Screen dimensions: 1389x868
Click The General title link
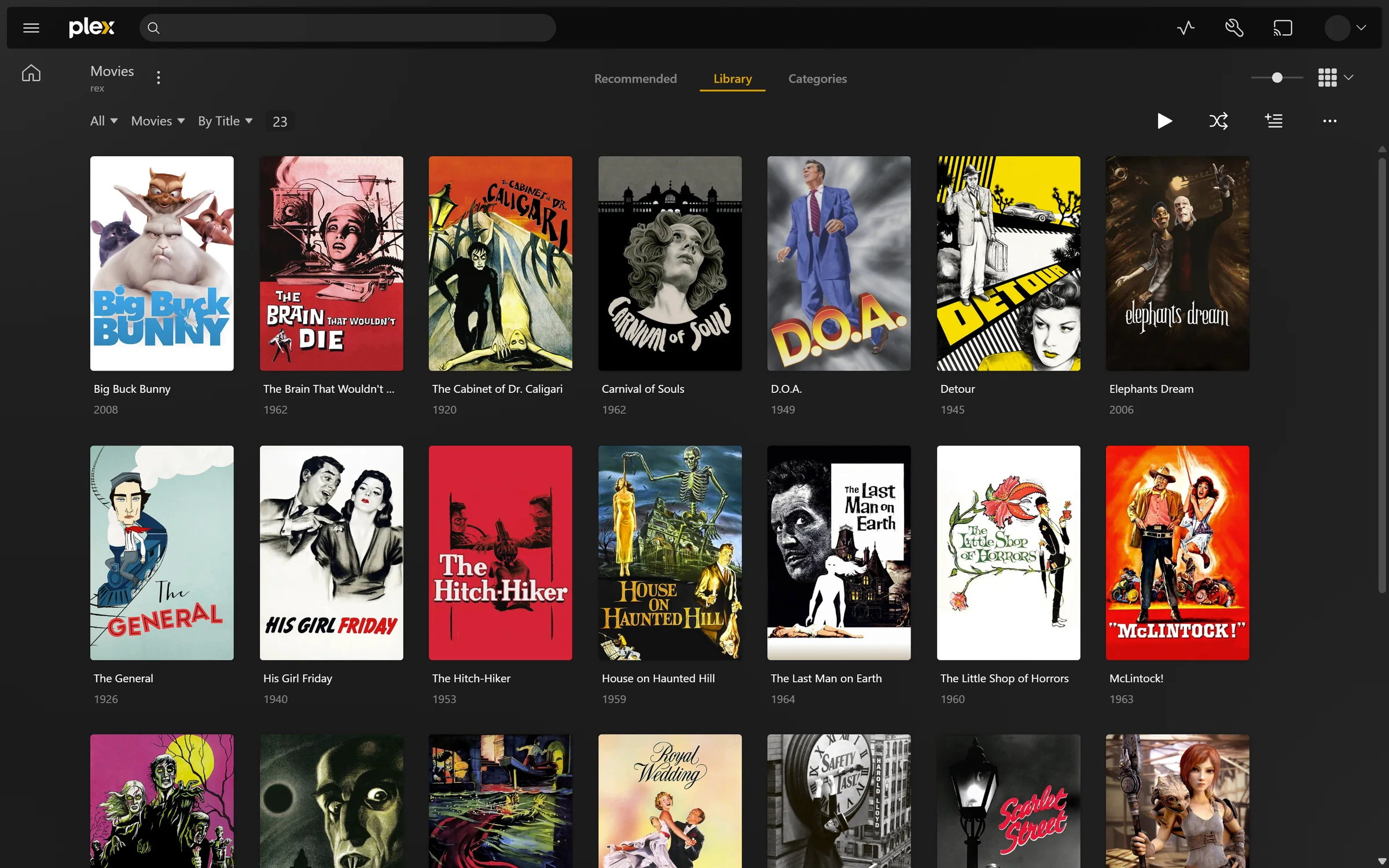point(123,678)
